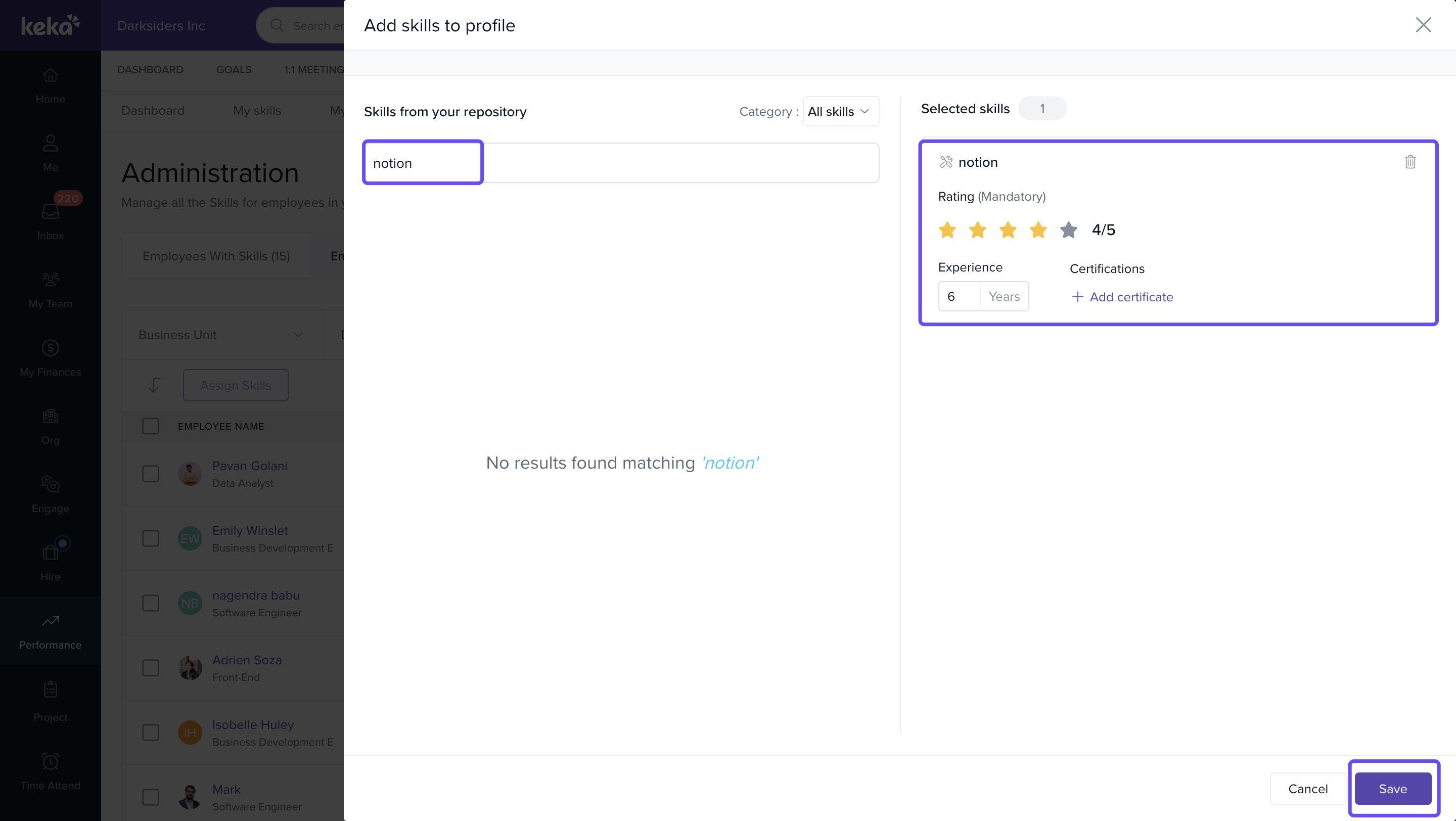Click the Experience years input field
The image size is (1456, 821).
pyautogui.click(x=960, y=297)
